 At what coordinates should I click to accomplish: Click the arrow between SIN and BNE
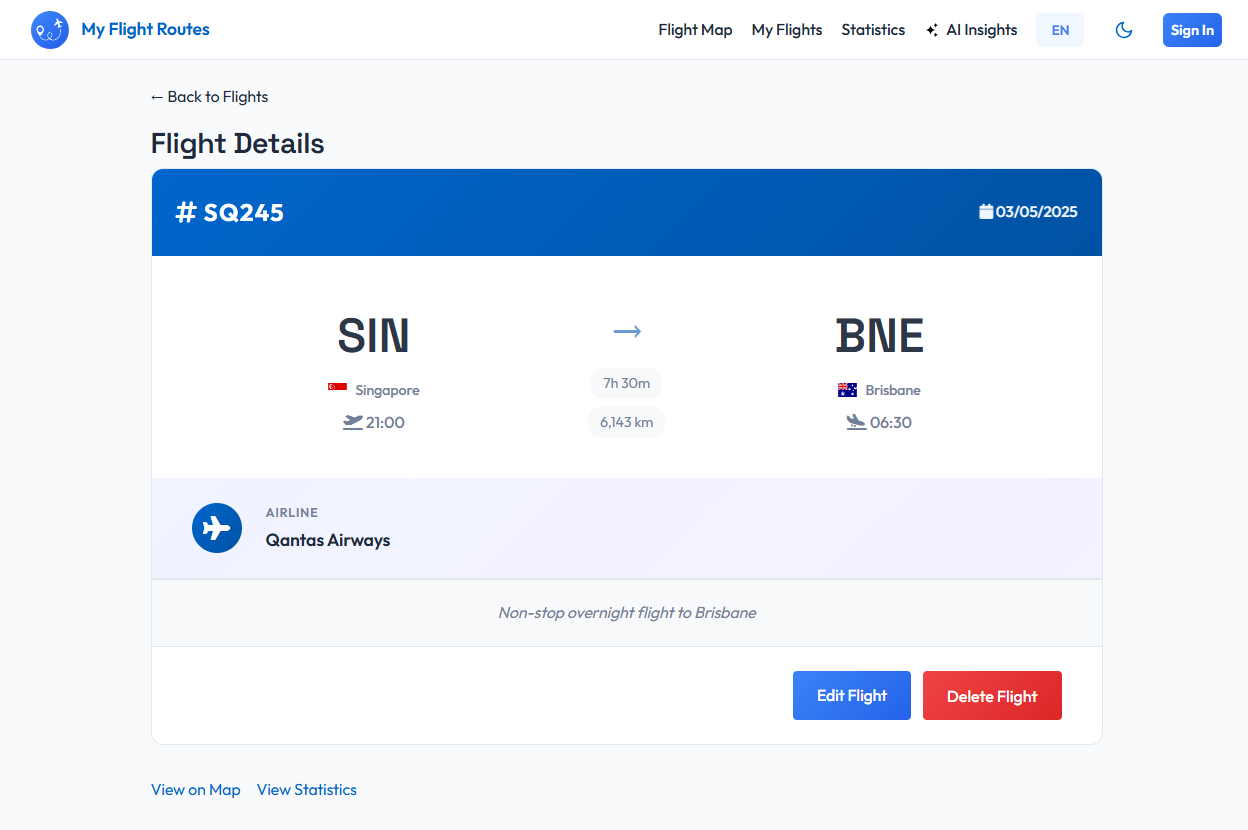627,330
